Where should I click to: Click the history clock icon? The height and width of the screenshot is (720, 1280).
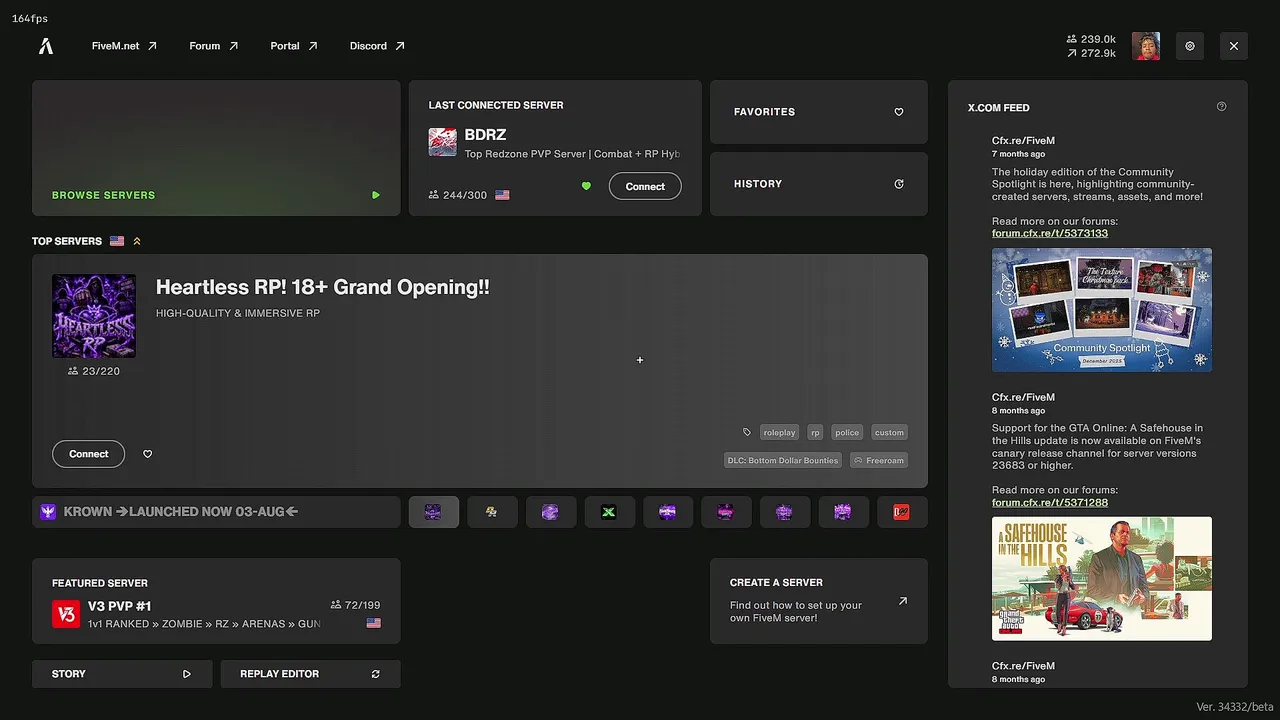click(x=899, y=184)
